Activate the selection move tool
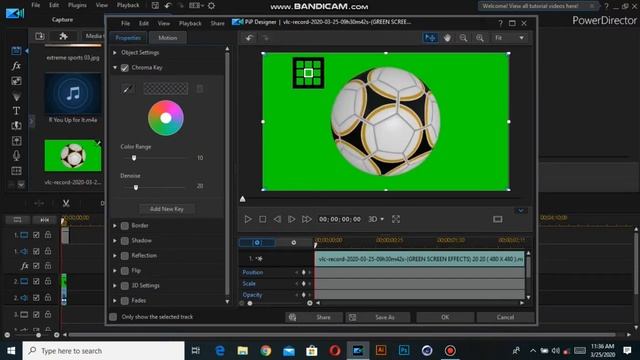640x360 pixels. [430, 38]
